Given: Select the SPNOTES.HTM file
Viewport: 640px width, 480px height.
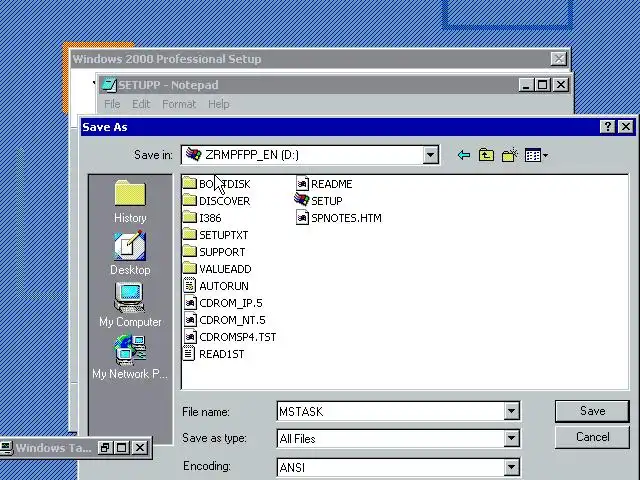Looking at the screenshot, I should tap(339, 218).
